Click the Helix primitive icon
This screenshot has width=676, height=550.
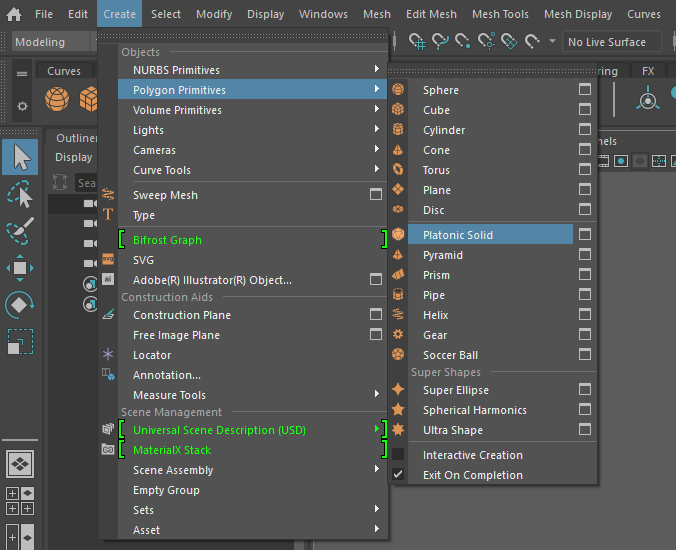click(398, 315)
